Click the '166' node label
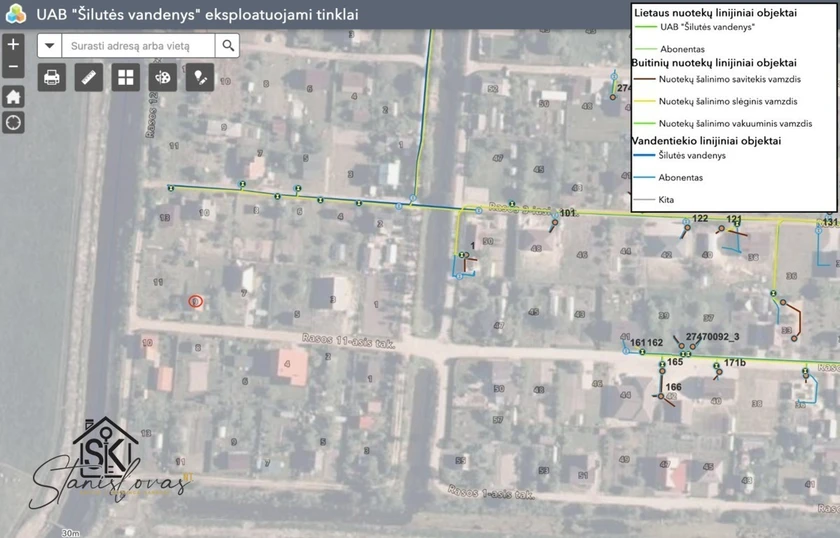This screenshot has height=538, width=840. 673,387
